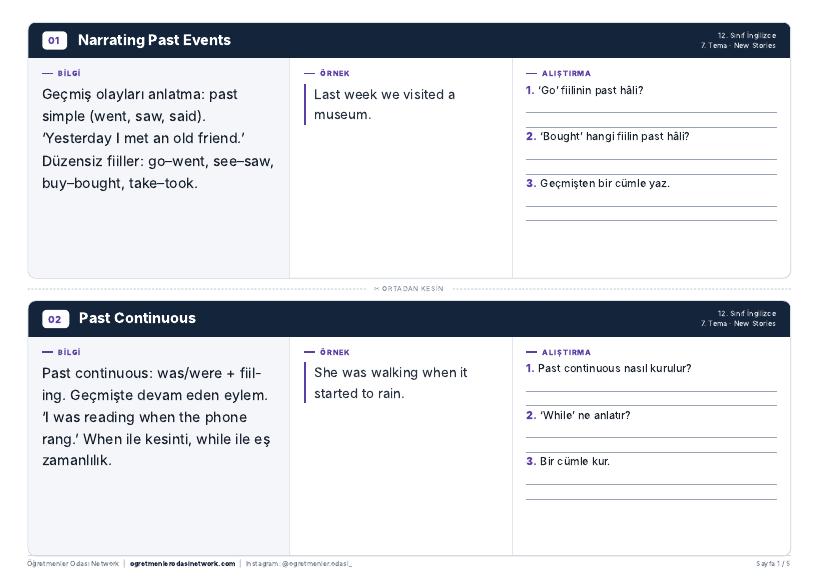Click the BİLGİ label in the first card
The width and height of the screenshot is (819, 579).
68,73
